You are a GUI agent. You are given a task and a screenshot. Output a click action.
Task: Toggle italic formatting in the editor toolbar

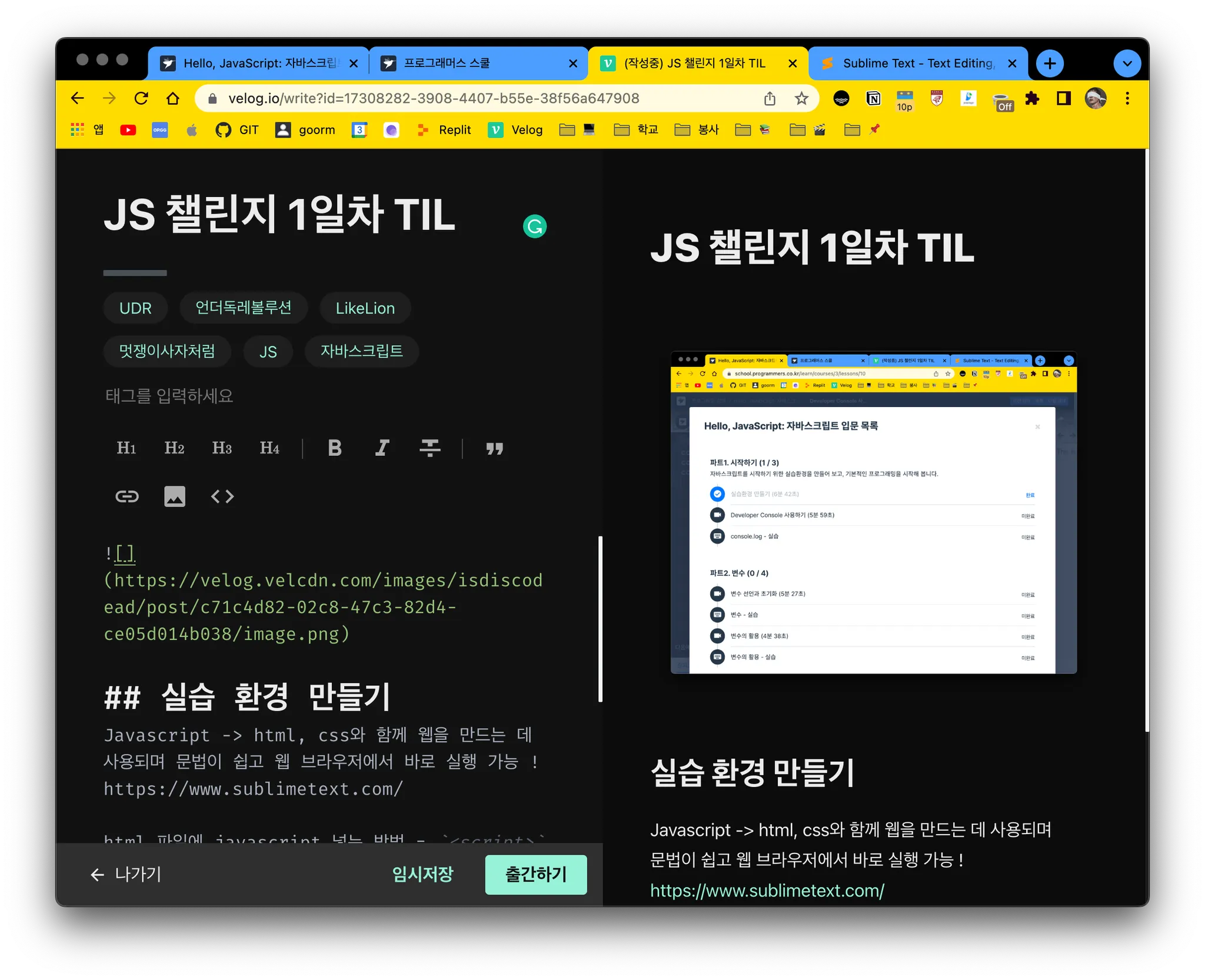(382, 448)
